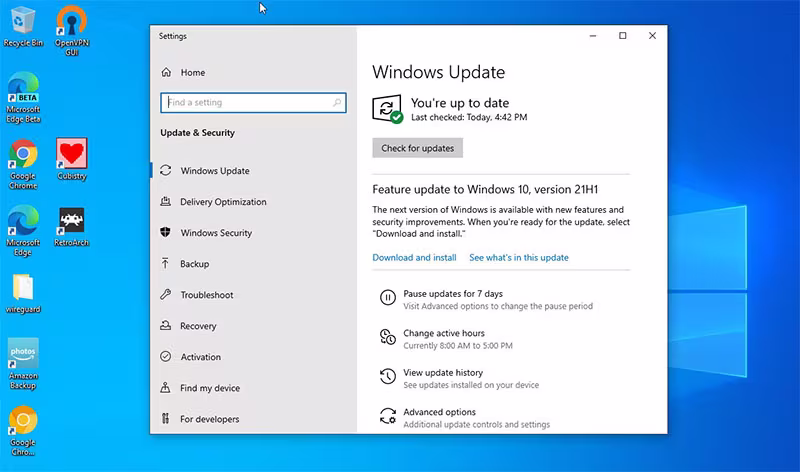Click the up-to-date status icon with green check
This screenshot has height=472, width=800.
tap(387, 109)
